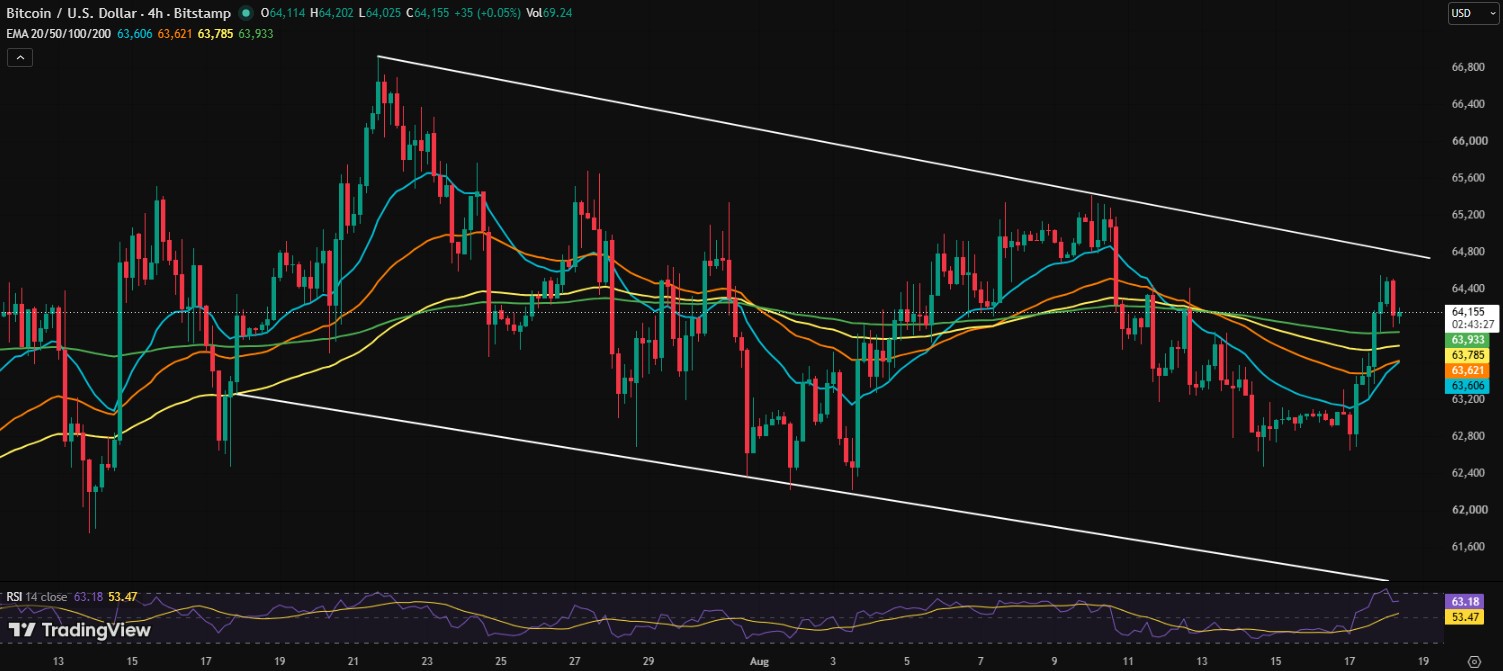Click the L64,025 low price readout

tap(382, 14)
